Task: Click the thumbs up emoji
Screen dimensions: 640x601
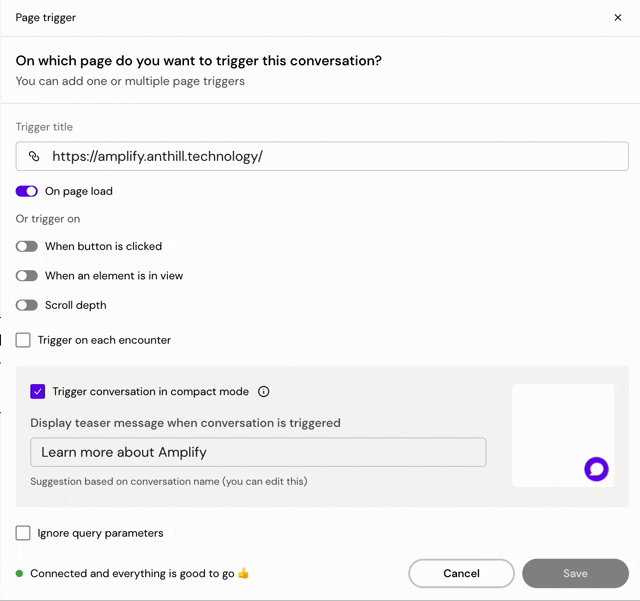Action: (x=244, y=573)
